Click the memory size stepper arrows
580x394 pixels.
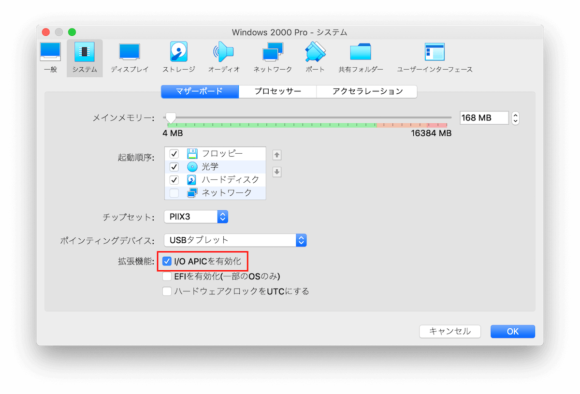(515, 118)
